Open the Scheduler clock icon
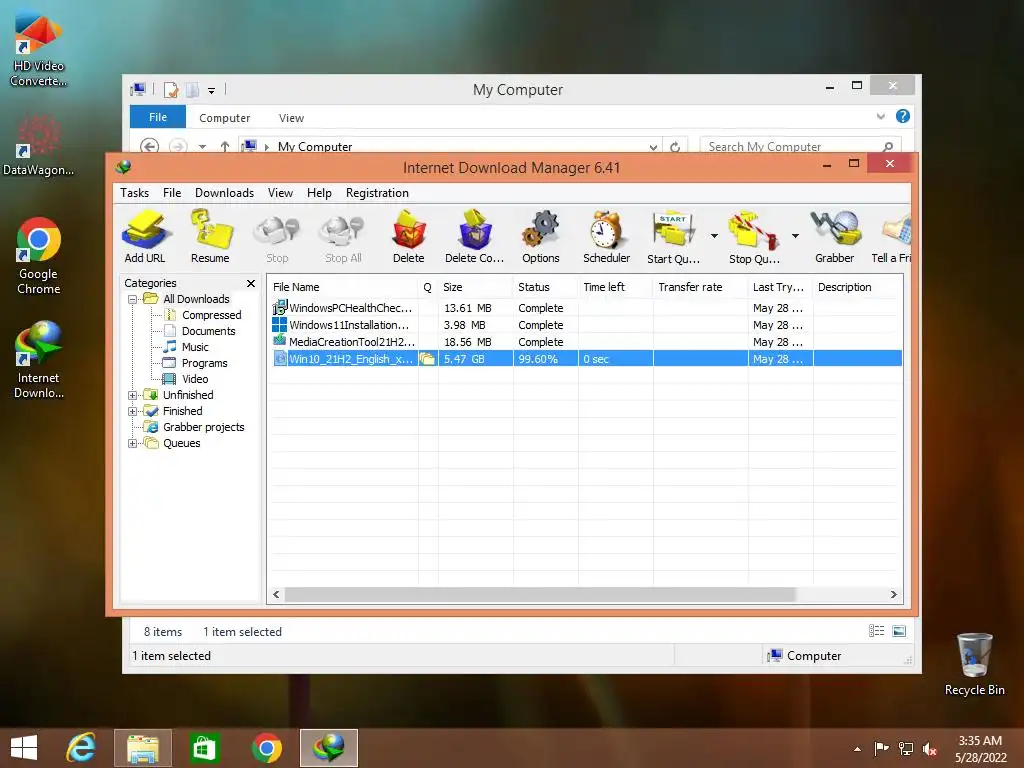1024x768 pixels. pos(607,236)
